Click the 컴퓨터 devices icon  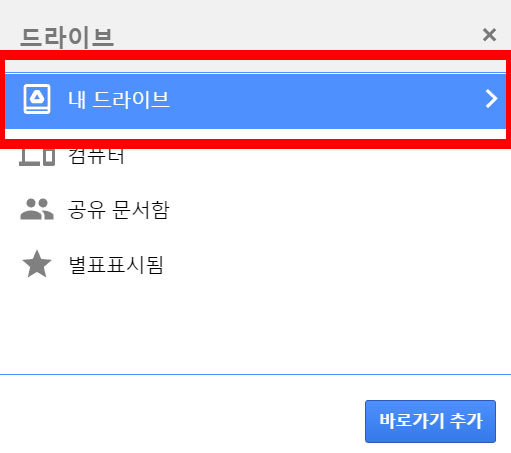(37, 157)
